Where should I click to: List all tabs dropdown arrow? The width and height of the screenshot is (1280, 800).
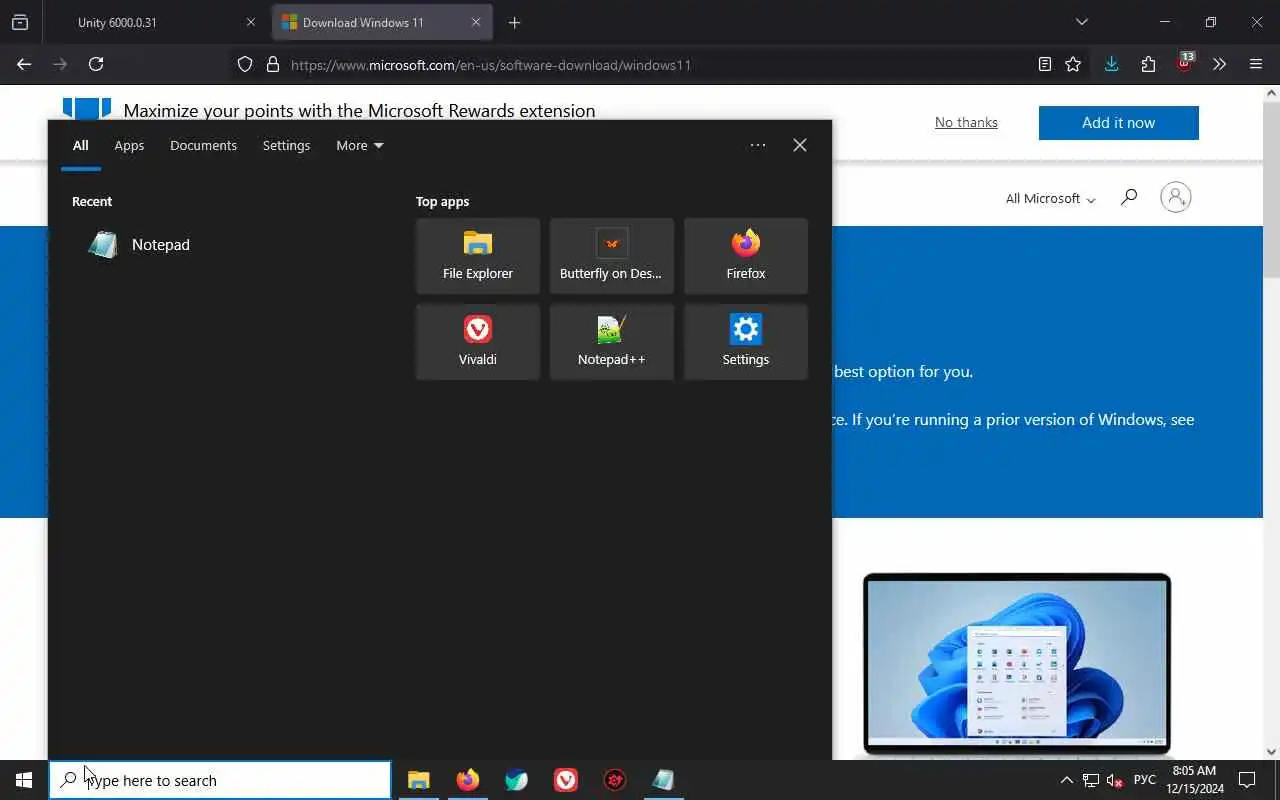(x=1082, y=22)
